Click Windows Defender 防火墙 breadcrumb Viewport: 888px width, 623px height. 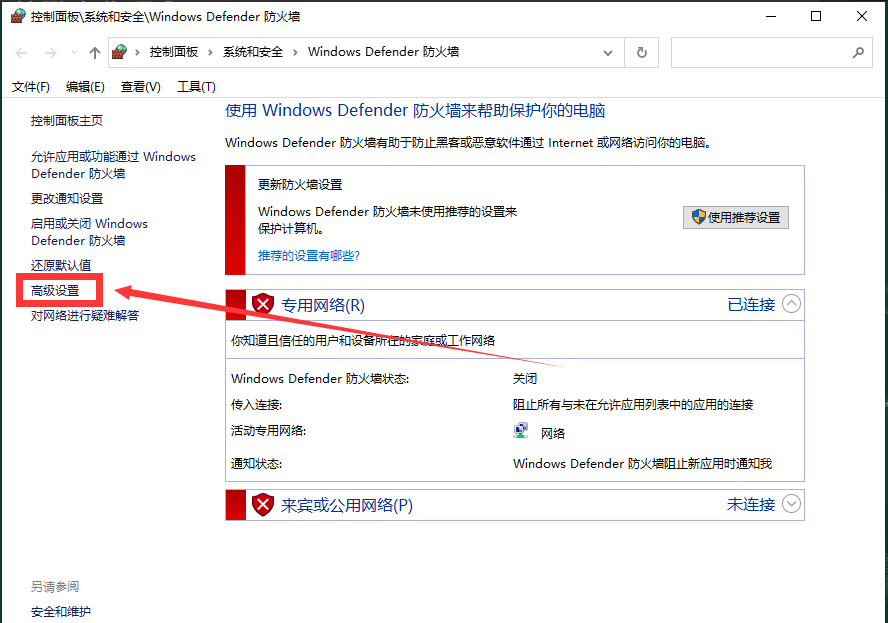coord(383,52)
